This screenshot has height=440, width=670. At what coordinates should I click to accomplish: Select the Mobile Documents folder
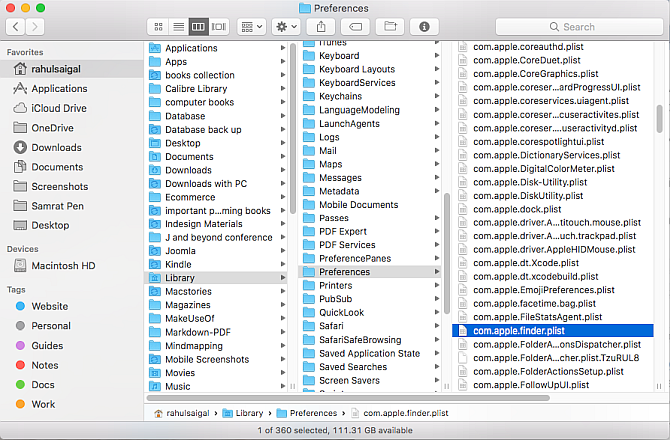(370, 205)
